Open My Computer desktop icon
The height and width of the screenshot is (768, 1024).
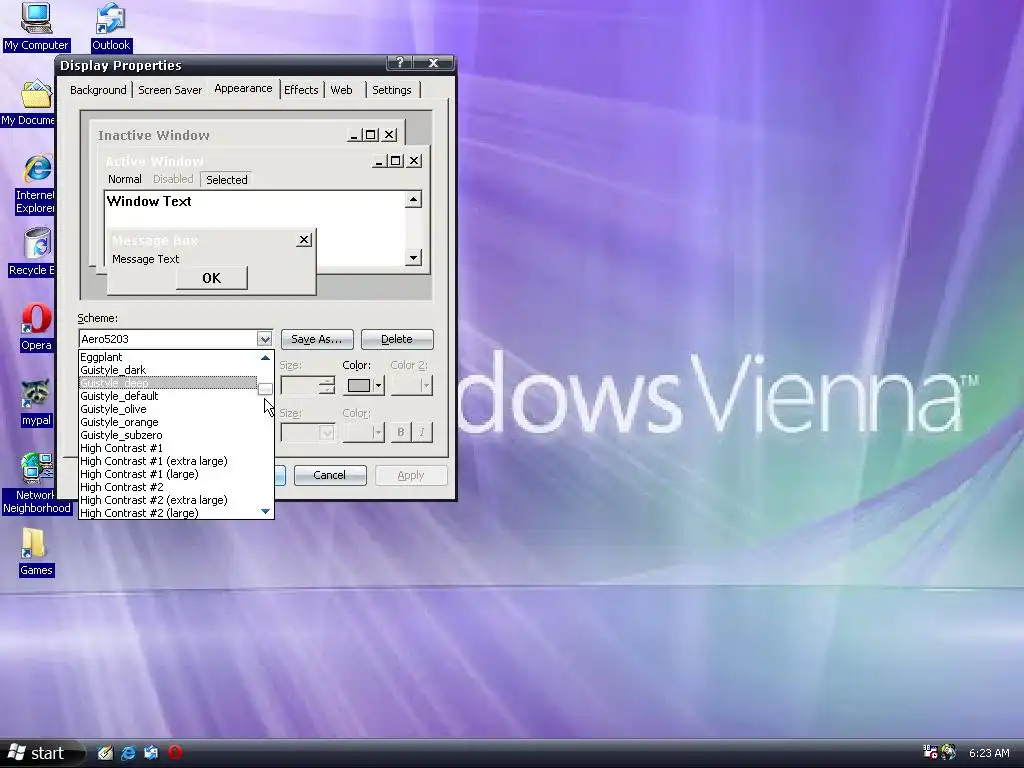coord(36,26)
